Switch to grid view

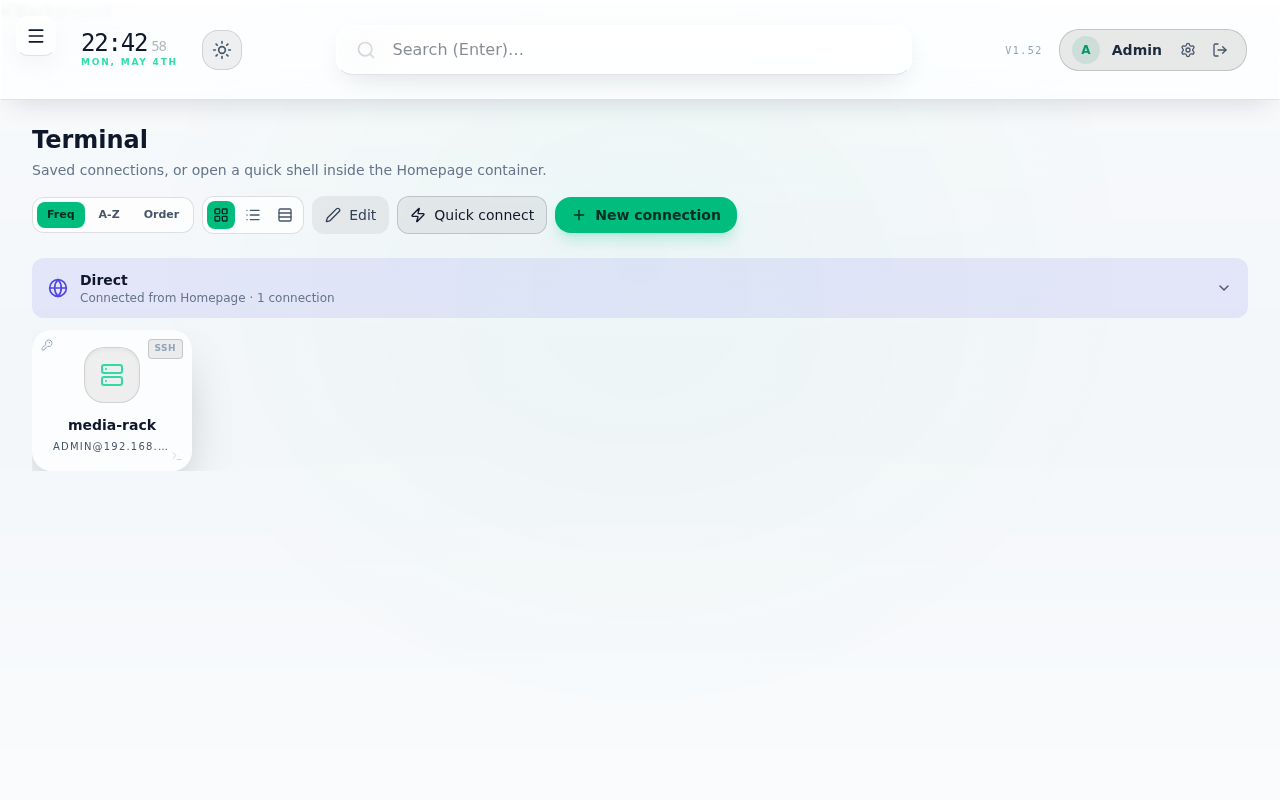221,215
